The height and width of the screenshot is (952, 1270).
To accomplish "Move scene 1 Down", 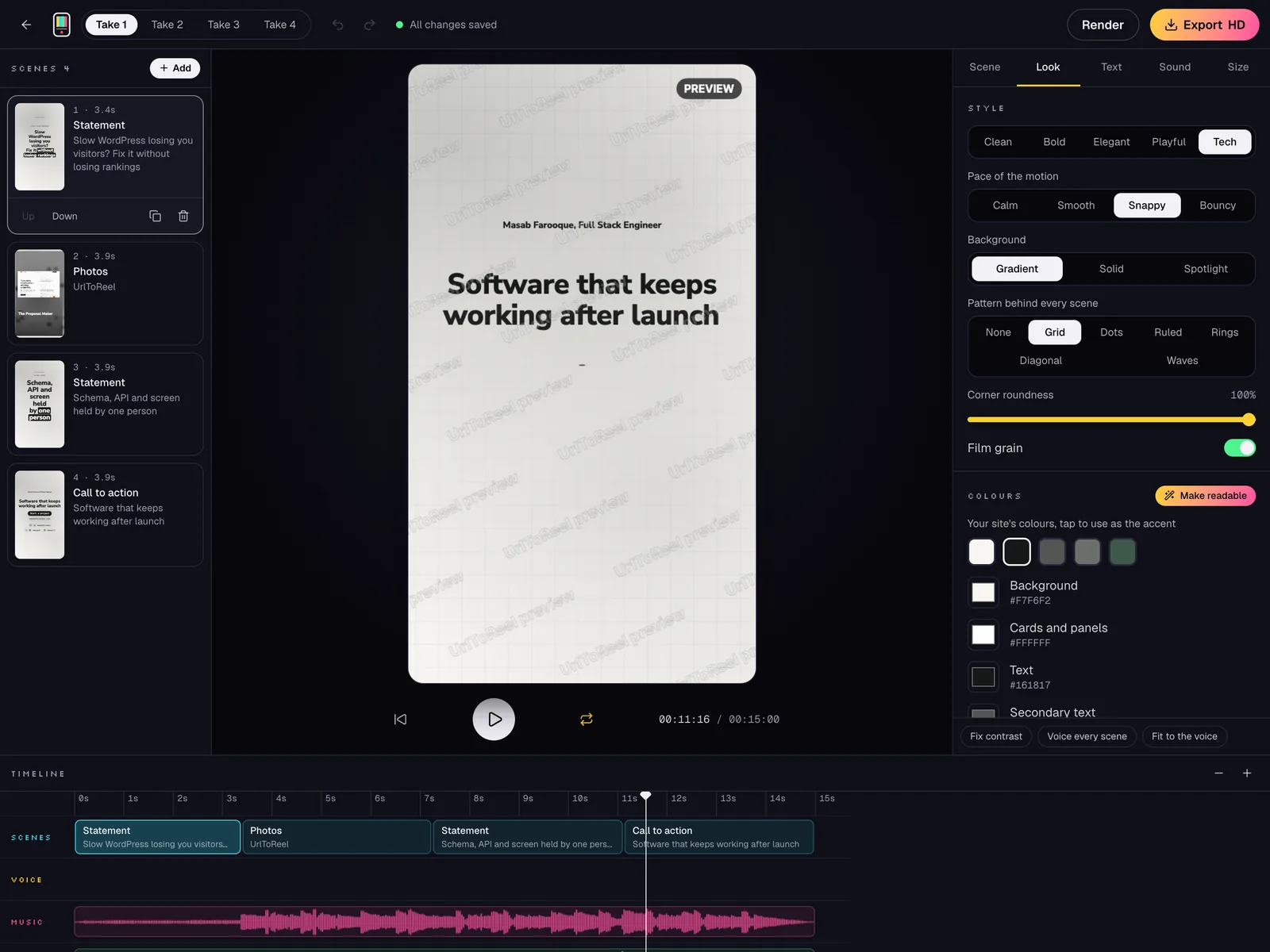I will pos(65,217).
